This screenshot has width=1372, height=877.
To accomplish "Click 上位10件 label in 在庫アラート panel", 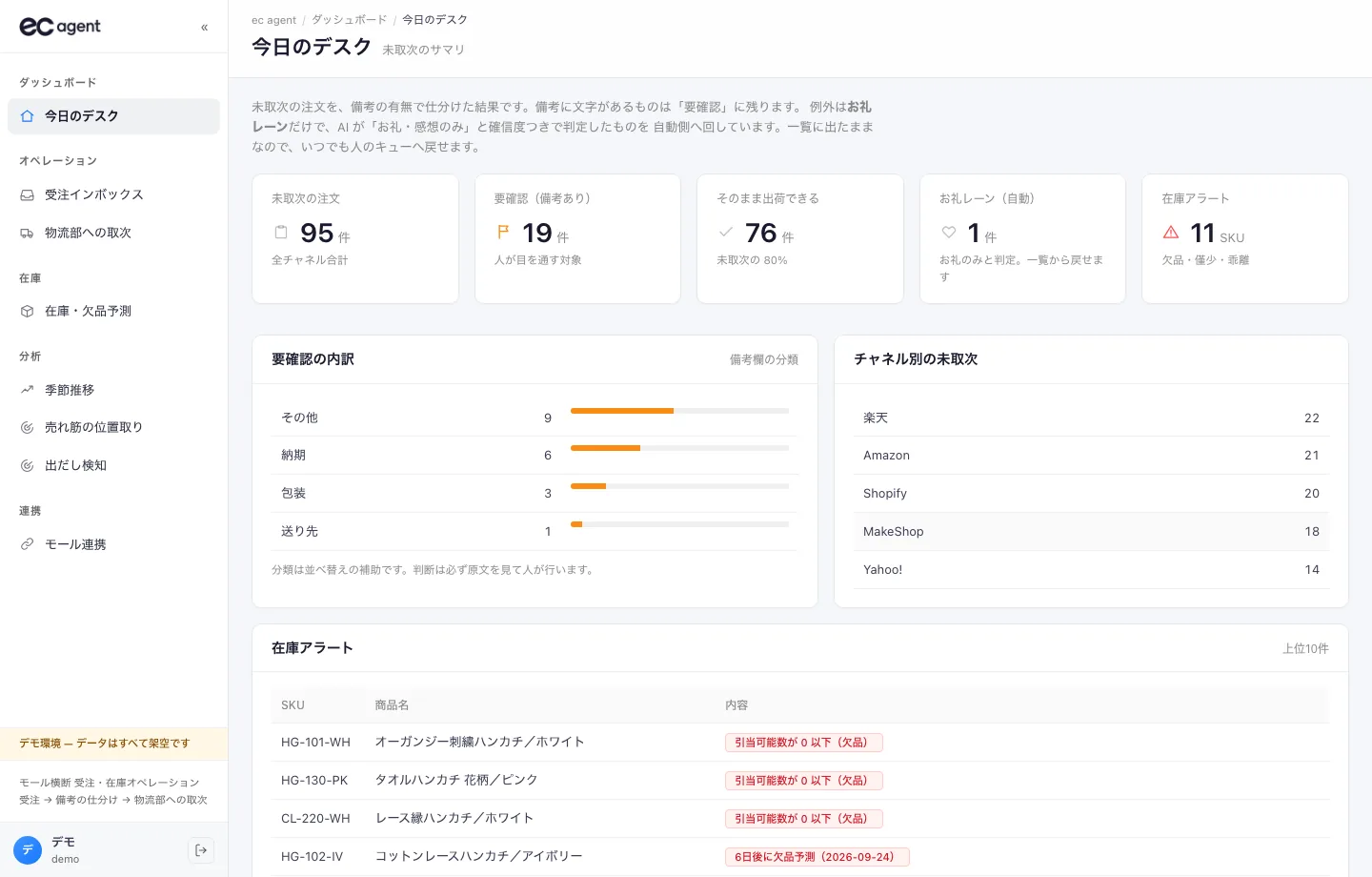I will coord(1305,648).
